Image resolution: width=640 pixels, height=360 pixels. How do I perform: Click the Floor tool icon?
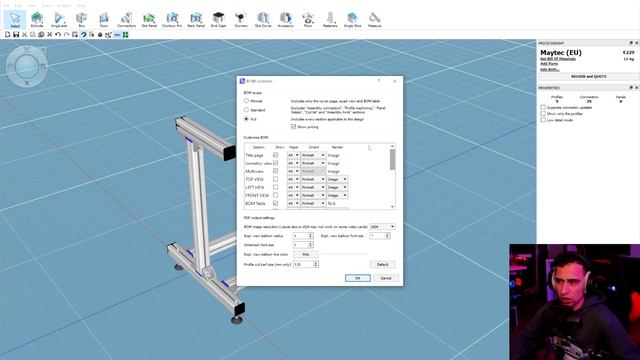(x=308, y=19)
